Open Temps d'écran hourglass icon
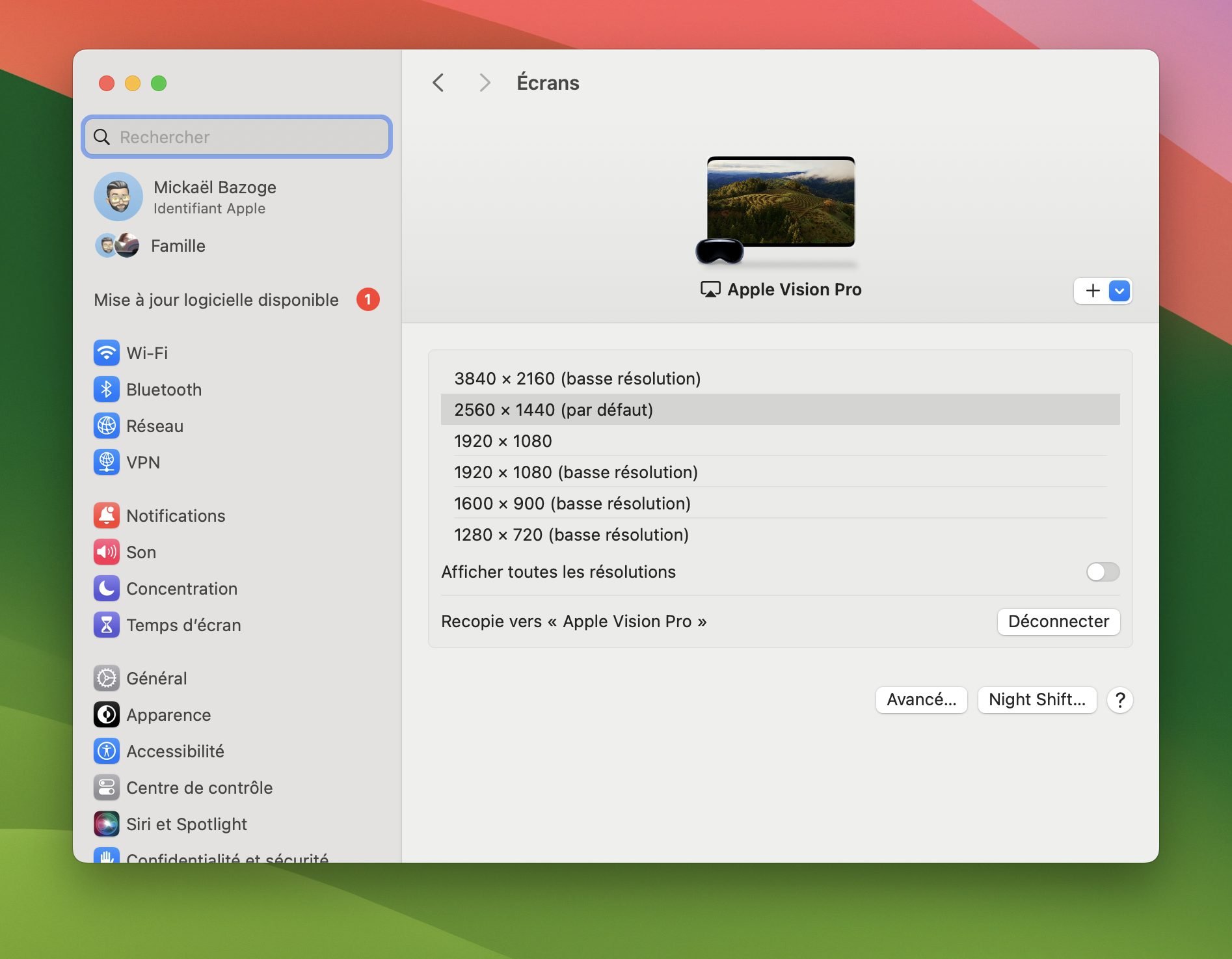The image size is (1232, 959). tap(107, 625)
